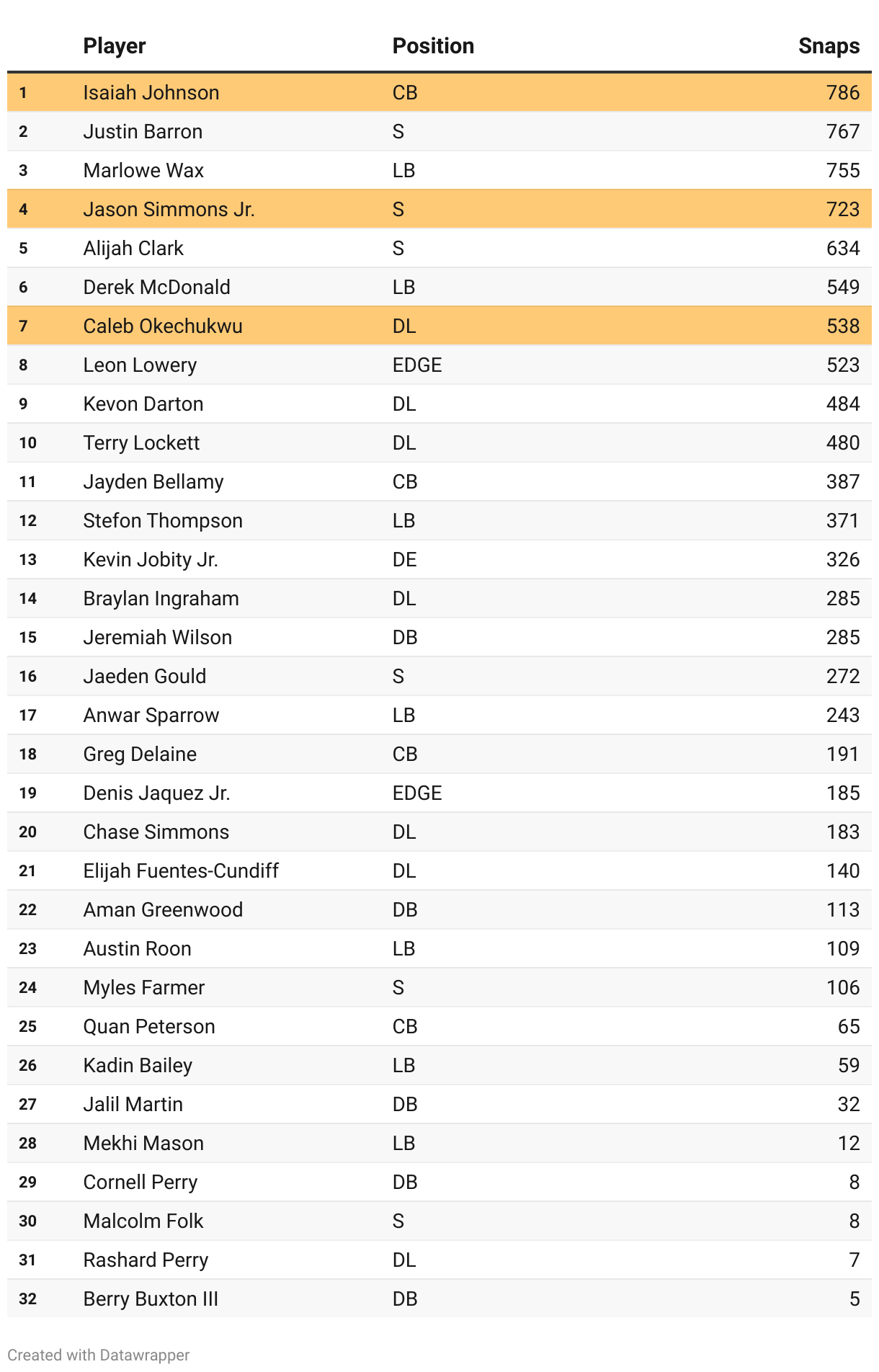Click the Denis Jaquez Jr. name
The height and width of the screenshot is (1372, 879).
[156, 793]
